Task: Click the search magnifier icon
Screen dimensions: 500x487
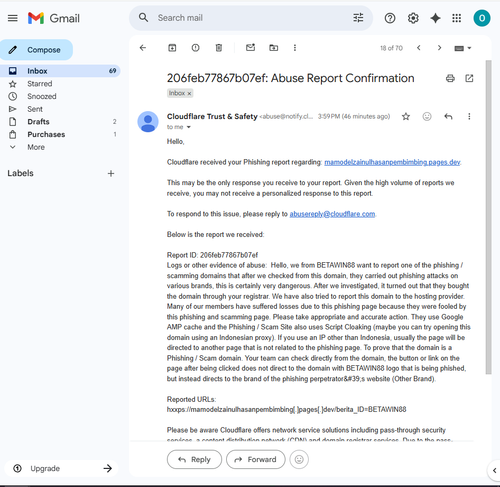Action: (x=143, y=18)
